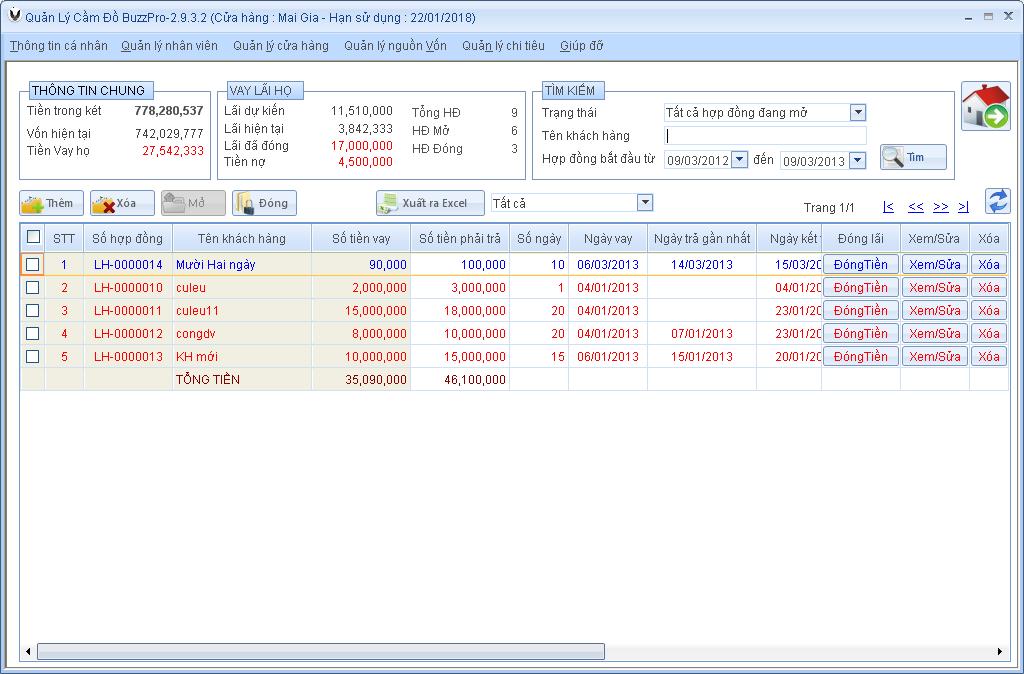Expand the Tất cả filter dropdown
The width and height of the screenshot is (1024, 674).
pyautogui.click(x=645, y=202)
